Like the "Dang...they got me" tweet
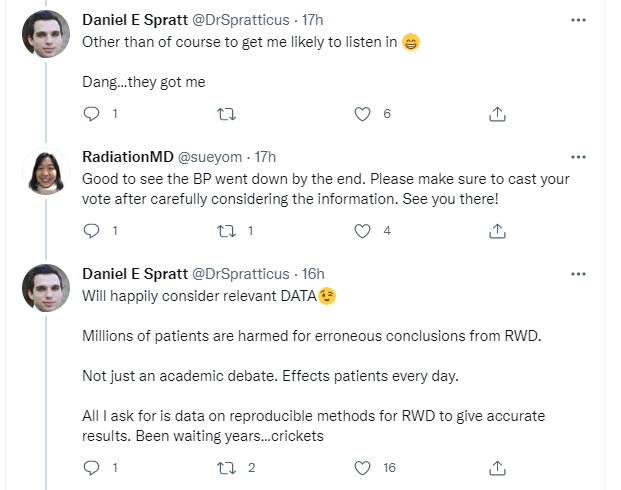This screenshot has height=490, width=621. [x=363, y=114]
